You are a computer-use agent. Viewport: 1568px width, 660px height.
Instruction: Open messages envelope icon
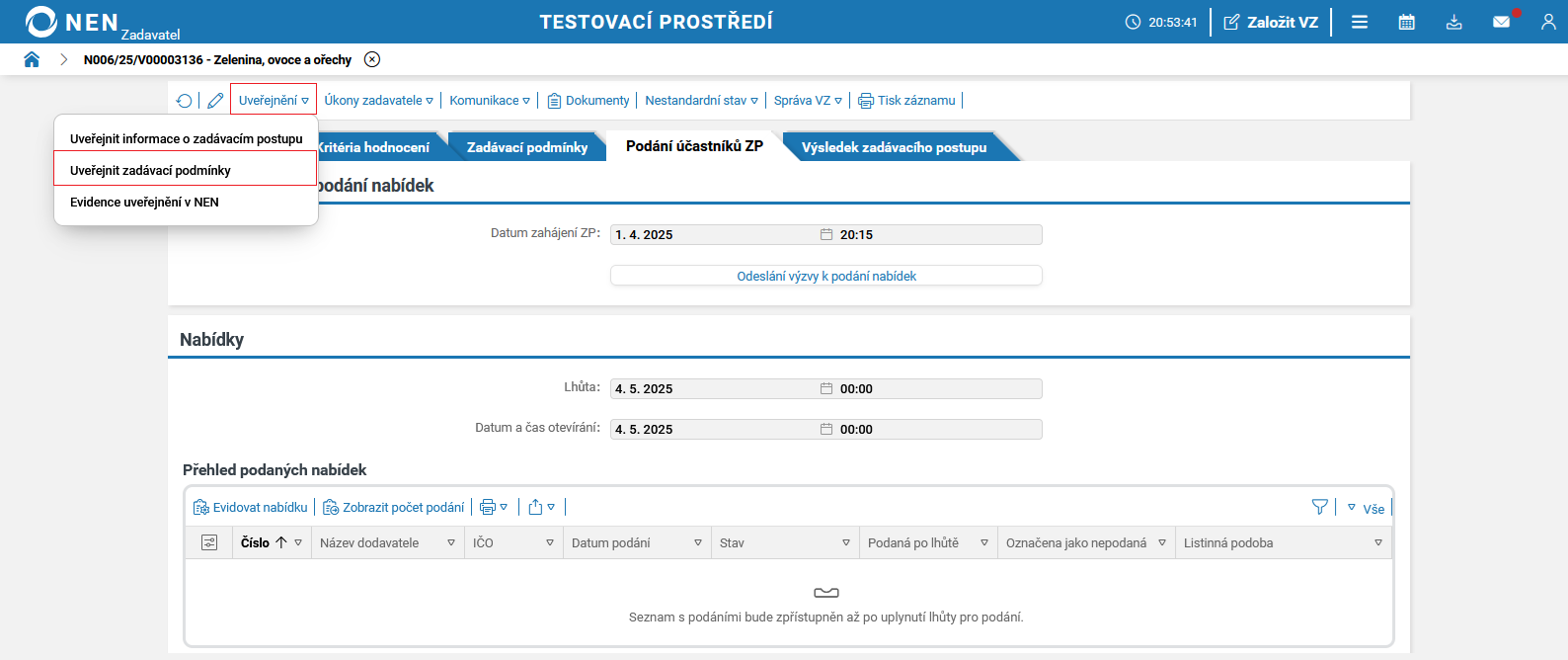pos(1502,22)
